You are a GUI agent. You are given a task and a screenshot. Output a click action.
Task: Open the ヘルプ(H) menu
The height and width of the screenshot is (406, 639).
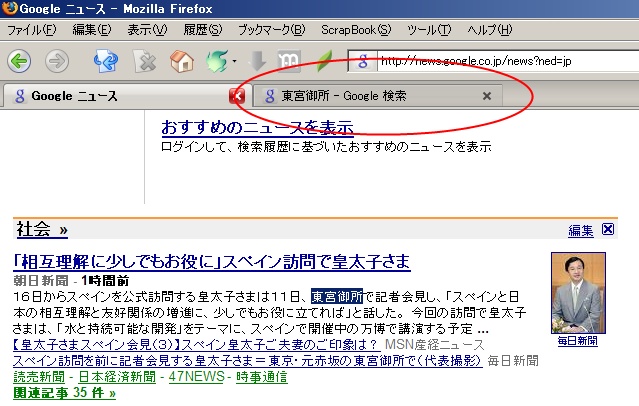coord(489,30)
